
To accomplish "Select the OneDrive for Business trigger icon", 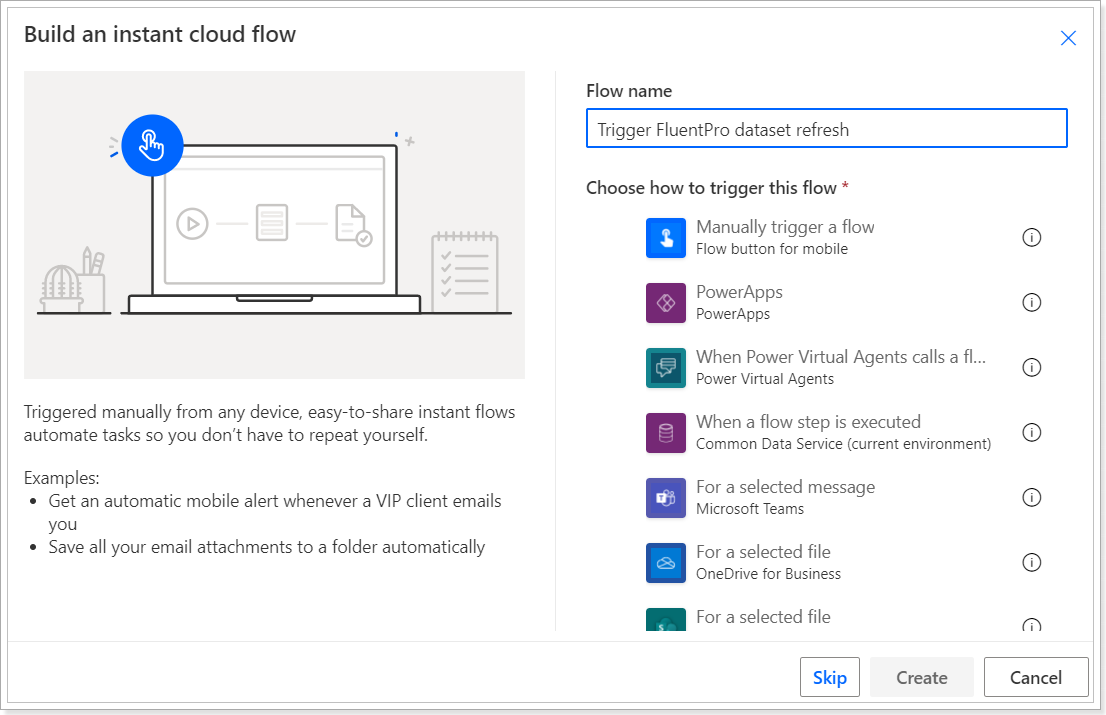I will (666, 562).
